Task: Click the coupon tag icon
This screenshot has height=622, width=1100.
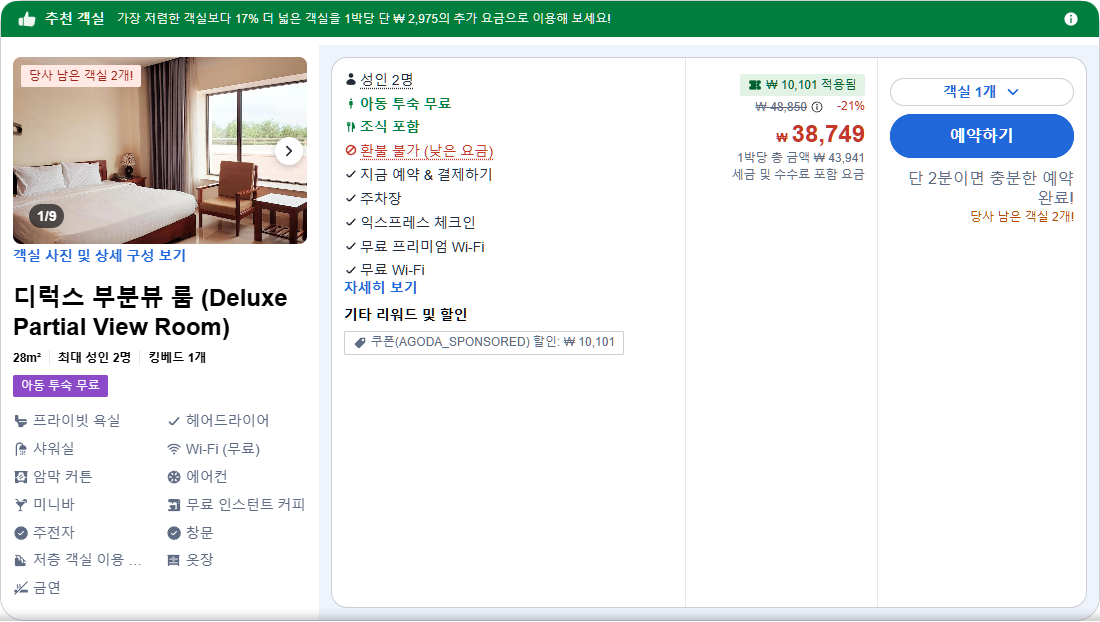Action: pyautogui.click(x=360, y=342)
